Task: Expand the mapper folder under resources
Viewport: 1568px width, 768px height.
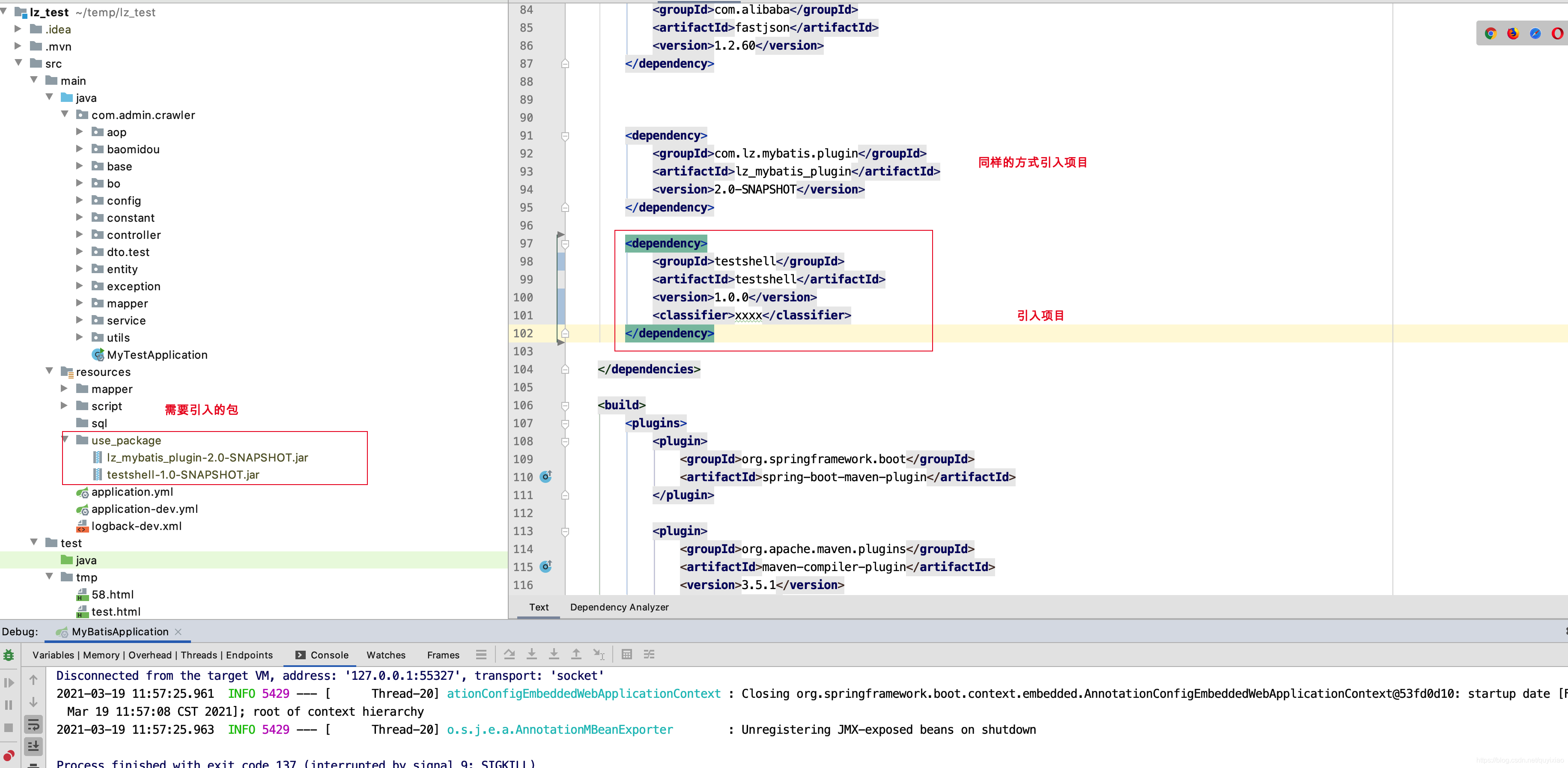Action: tap(65, 388)
